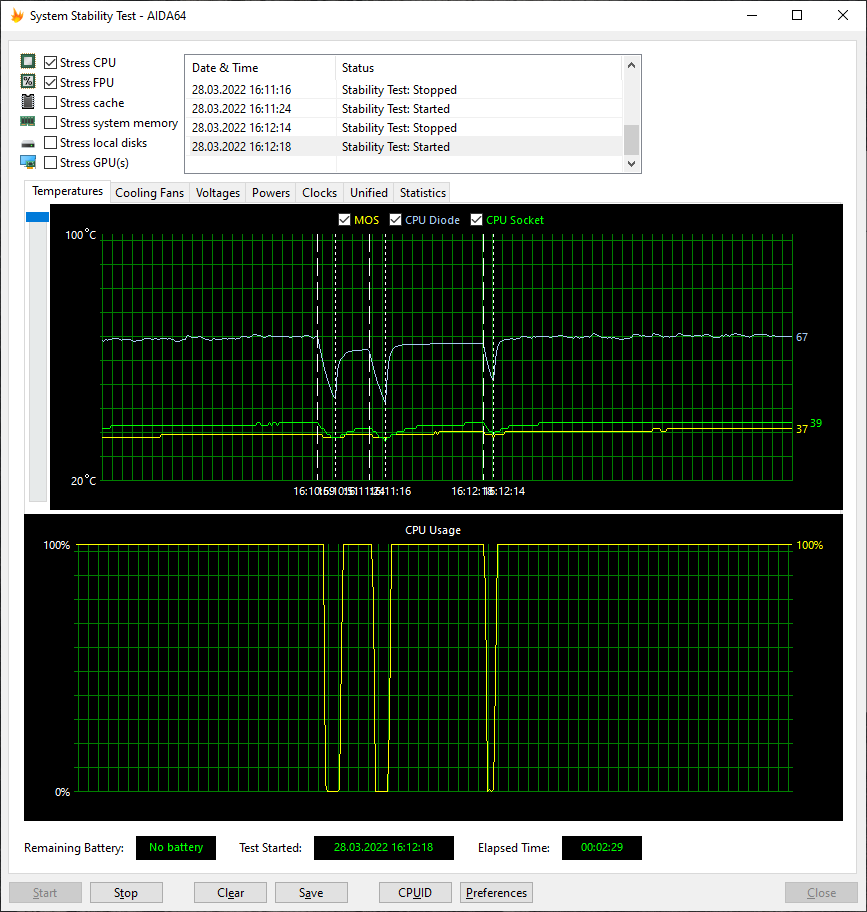
Task: Enable Stress local disks checkbox
Action: click(x=51, y=142)
